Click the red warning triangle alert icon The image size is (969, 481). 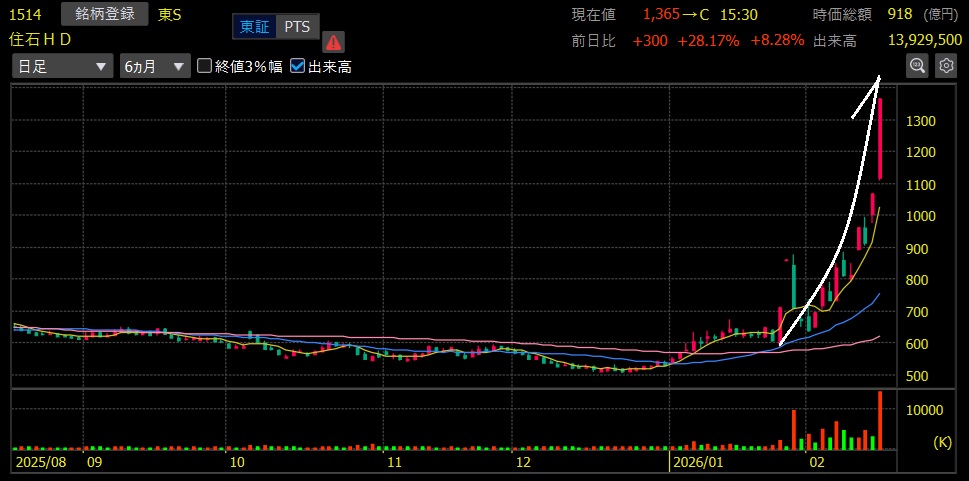333,41
